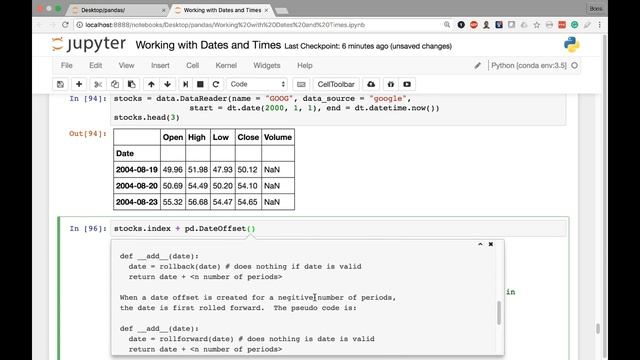This screenshot has height=360, width=640.
Task: Open the Insert menu
Action: pyautogui.click(x=160, y=65)
